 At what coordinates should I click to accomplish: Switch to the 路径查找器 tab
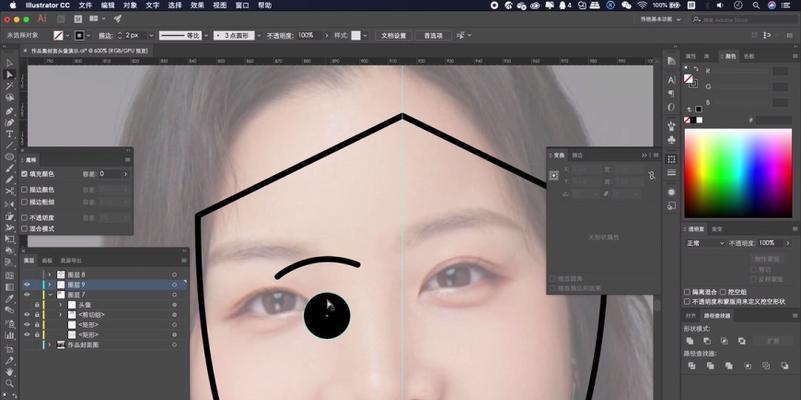coord(717,316)
